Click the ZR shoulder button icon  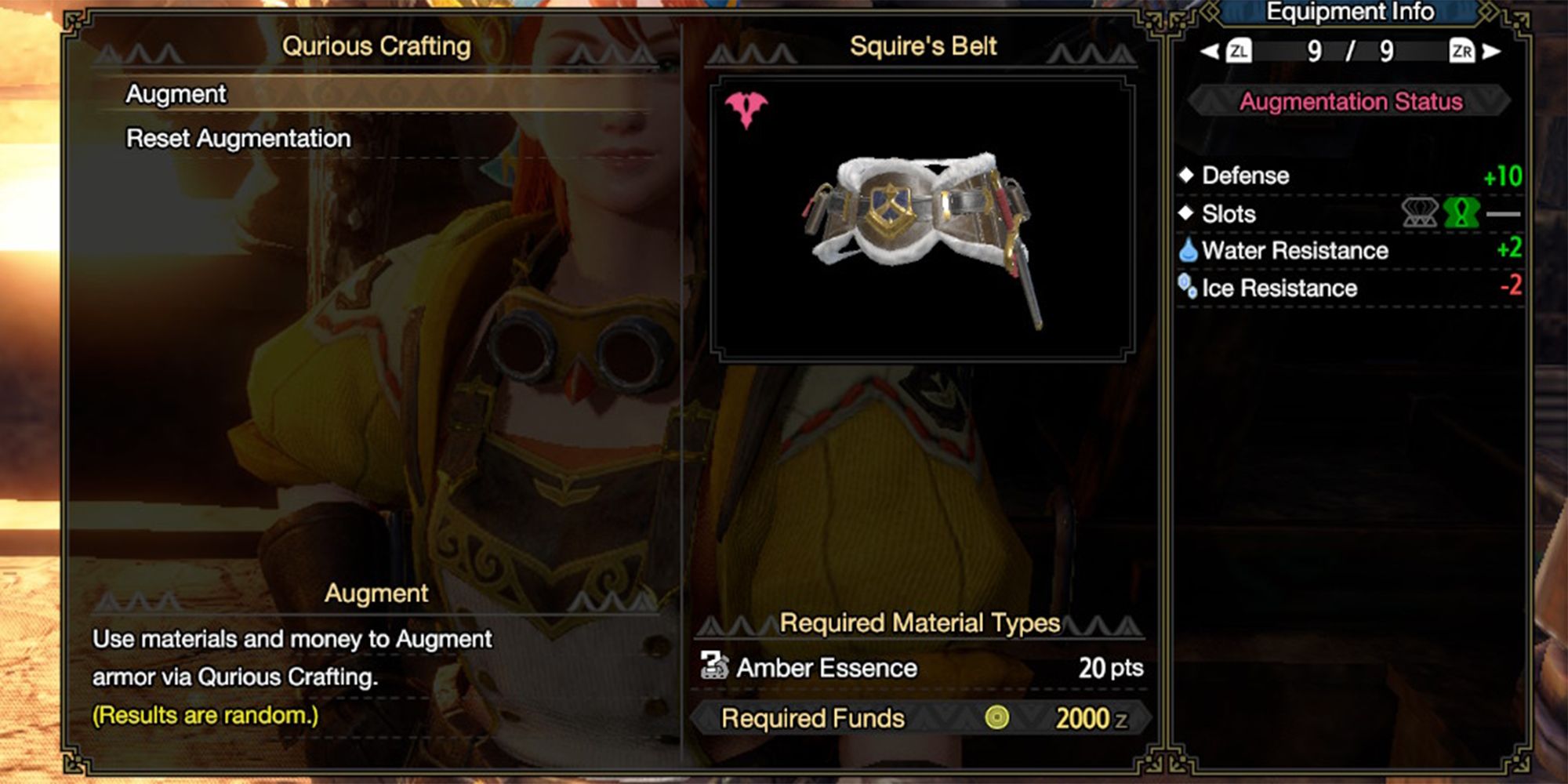1461,51
